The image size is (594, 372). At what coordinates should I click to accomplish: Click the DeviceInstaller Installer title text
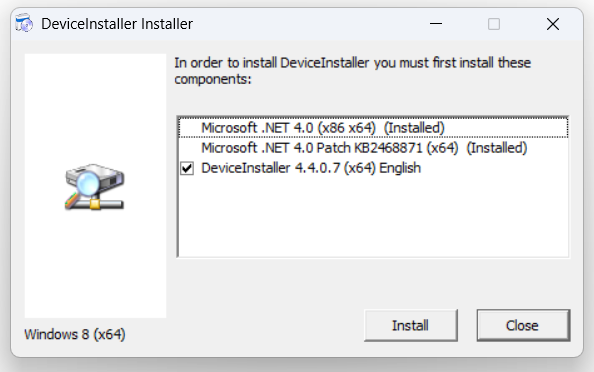point(117,24)
